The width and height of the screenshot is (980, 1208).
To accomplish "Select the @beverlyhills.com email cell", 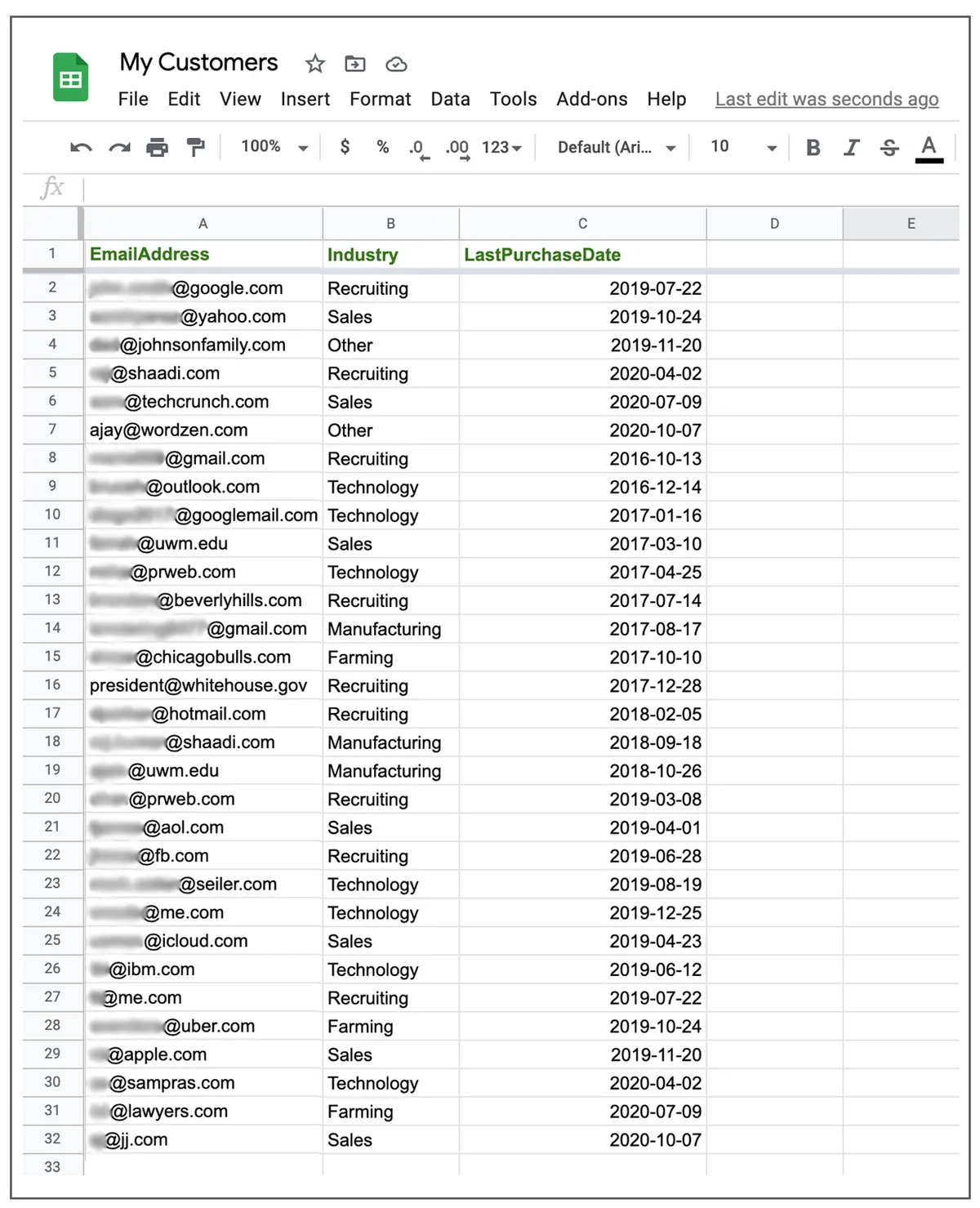I will pyautogui.click(x=203, y=600).
